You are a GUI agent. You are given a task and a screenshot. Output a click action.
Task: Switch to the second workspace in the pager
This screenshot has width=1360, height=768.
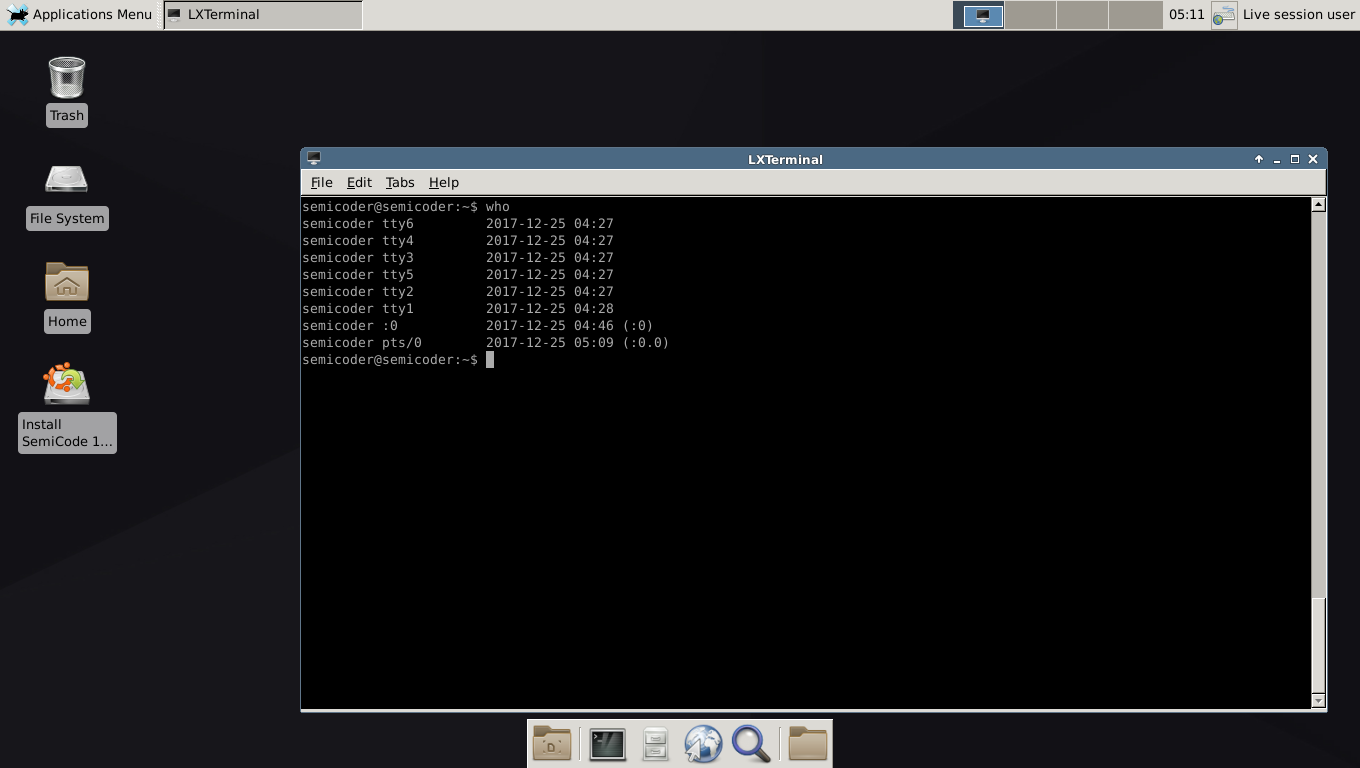(1032, 15)
